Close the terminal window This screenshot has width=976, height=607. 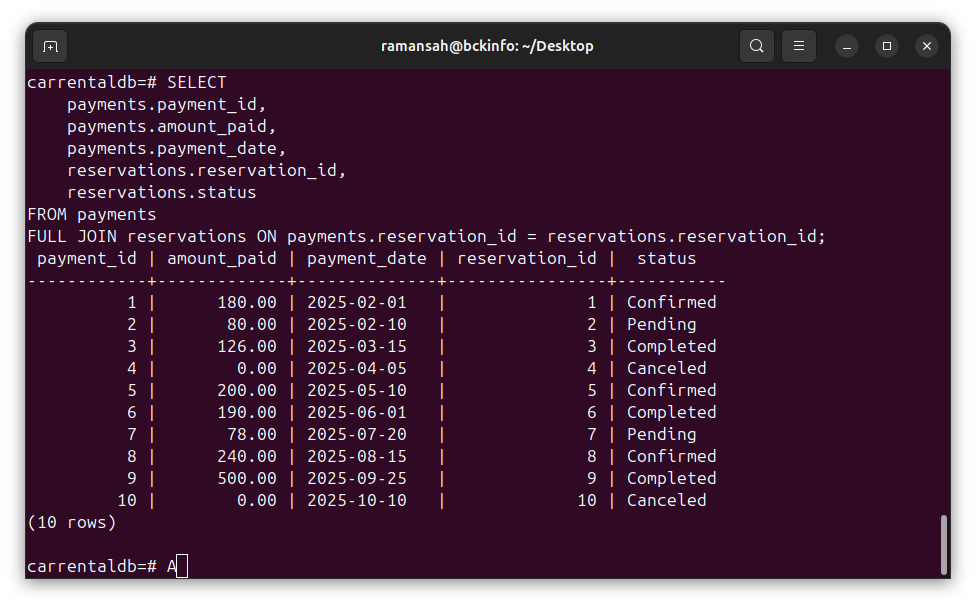pos(927,46)
